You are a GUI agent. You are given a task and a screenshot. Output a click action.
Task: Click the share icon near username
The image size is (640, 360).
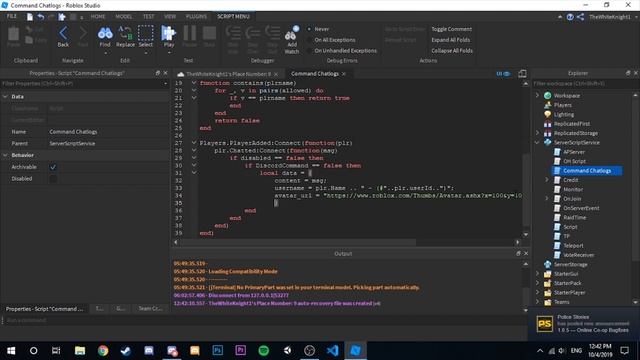coord(580,17)
